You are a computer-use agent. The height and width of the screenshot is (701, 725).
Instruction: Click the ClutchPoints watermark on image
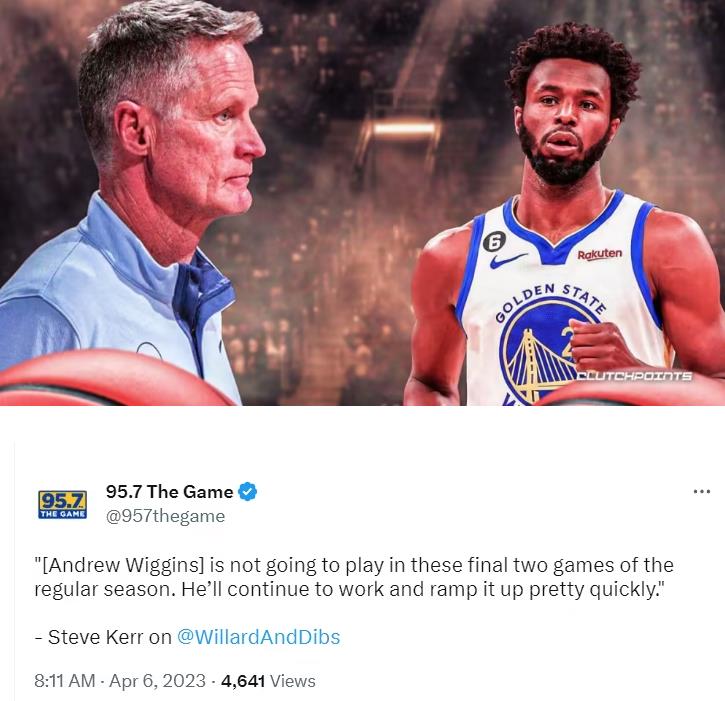634,376
